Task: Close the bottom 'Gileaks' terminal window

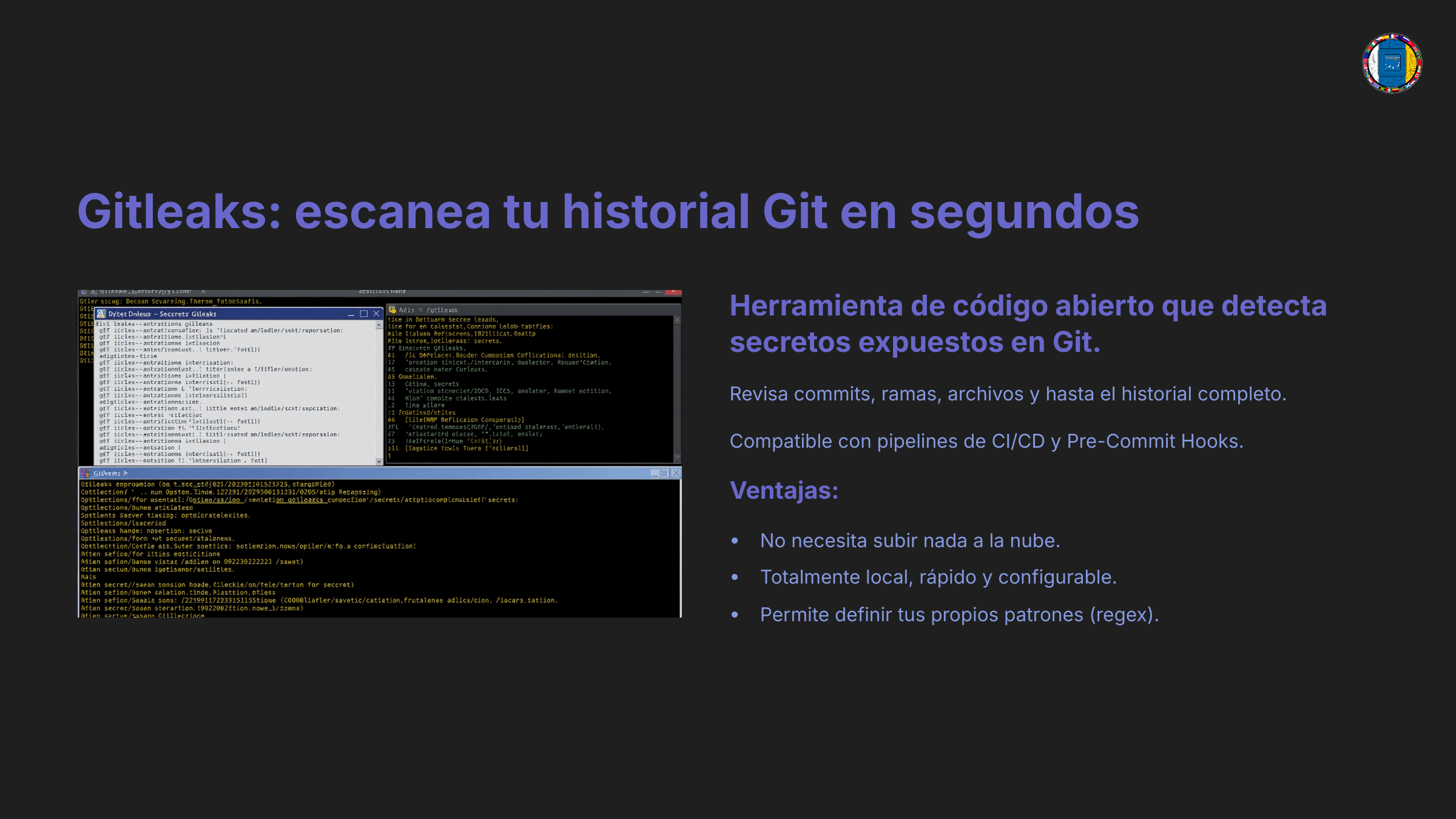Action: pyautogui.click(x=675, y=473)
